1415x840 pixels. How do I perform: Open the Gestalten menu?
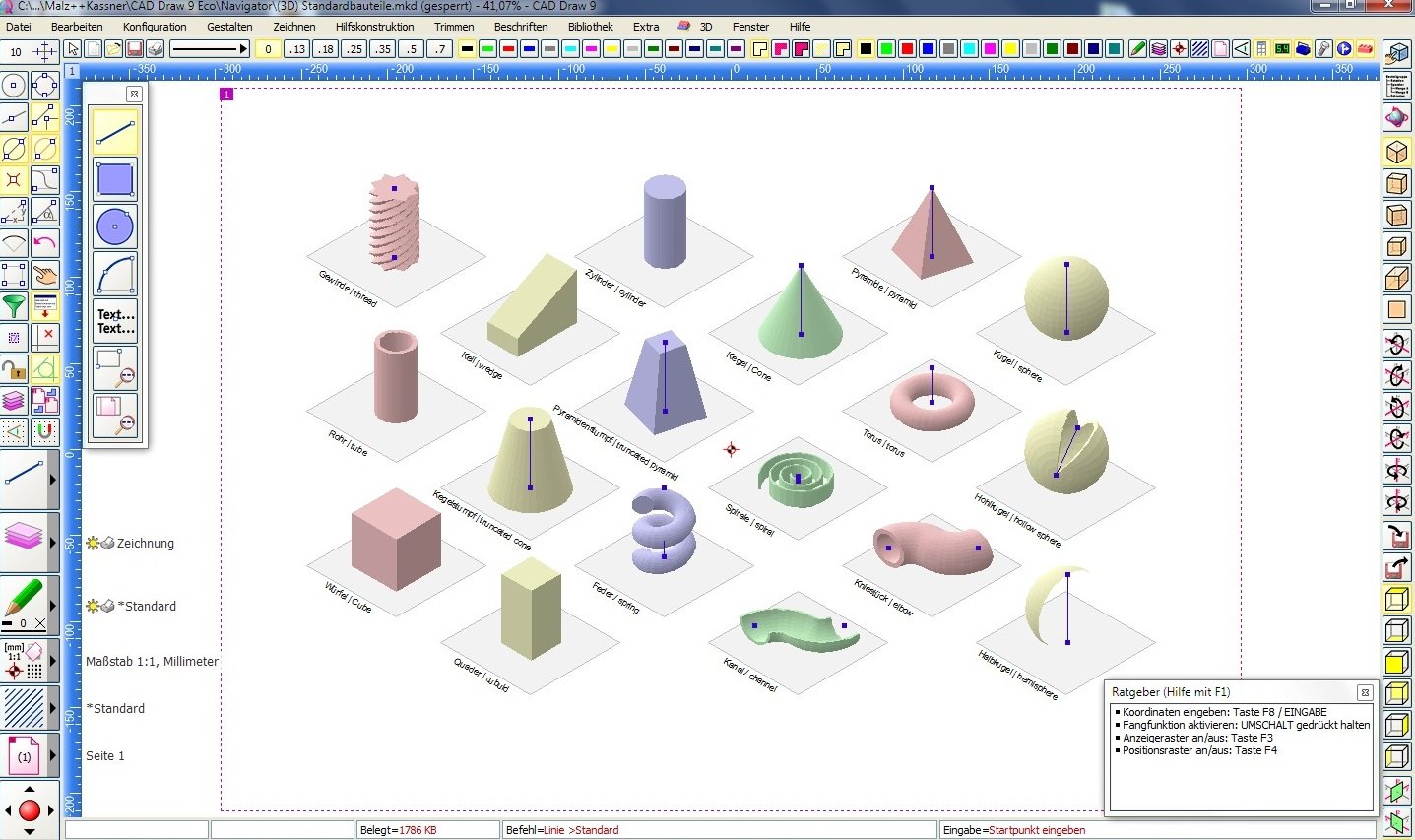point(229,27)
